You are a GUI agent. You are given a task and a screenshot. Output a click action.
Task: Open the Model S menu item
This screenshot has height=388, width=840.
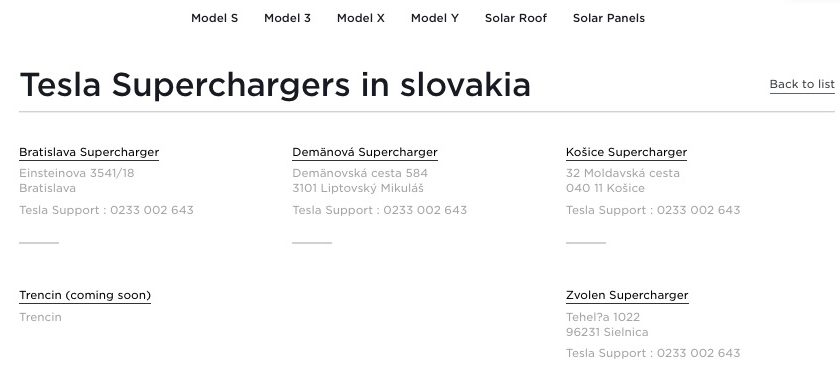tap(214, 18)
